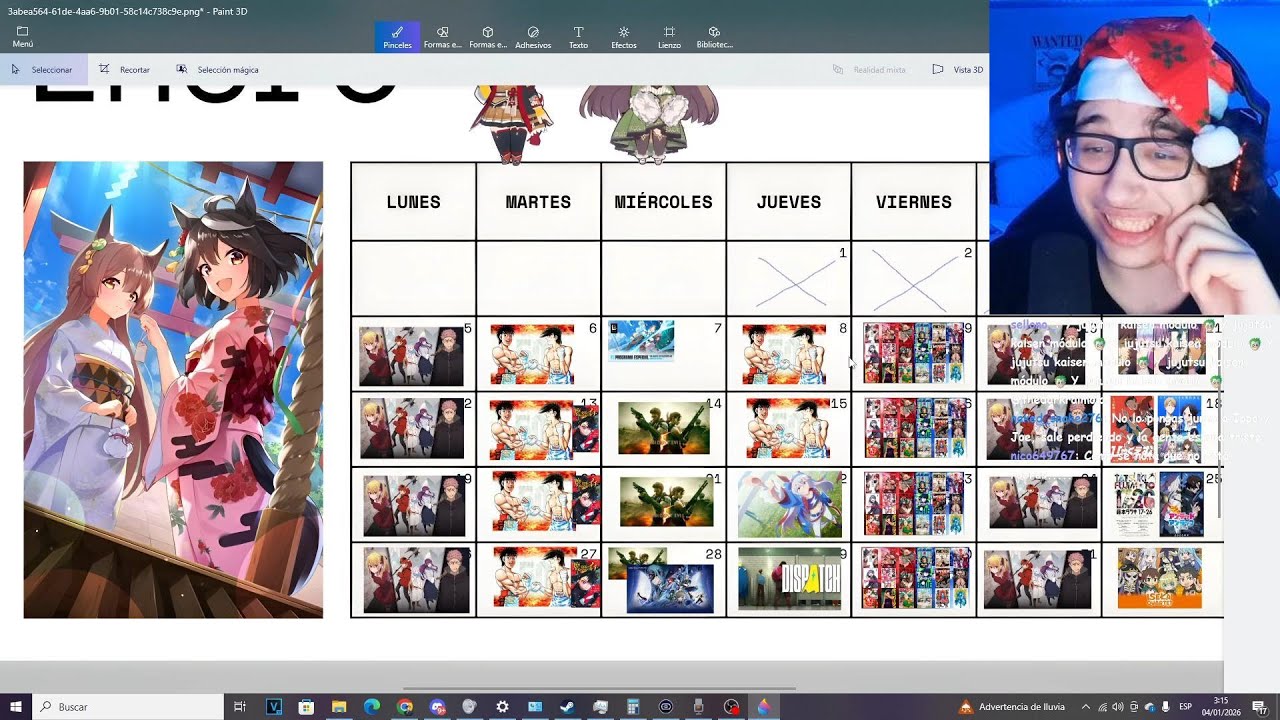
Task: Open the volume speaker tray icon
Action: pyautogui.click(x=1118, y=707)
